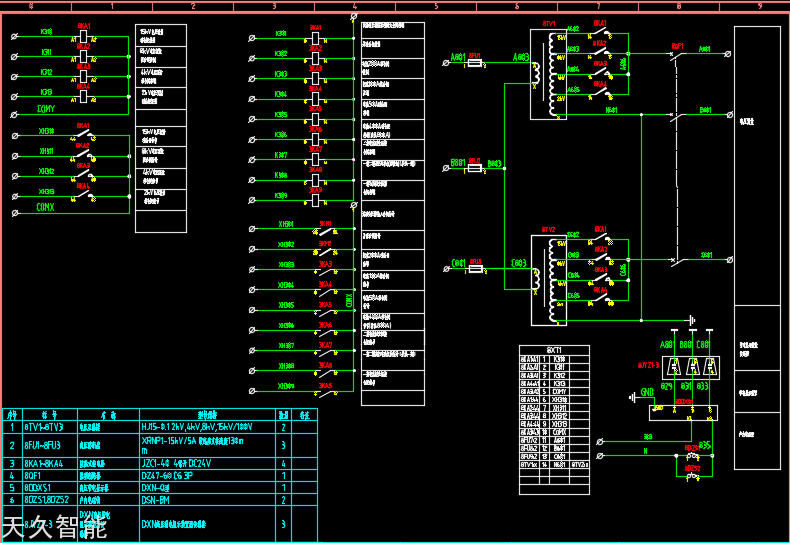Click the 天久智能 watermark text
This screenshot has width=790, height=543.
pyautogui.click(x=55, y=528)
